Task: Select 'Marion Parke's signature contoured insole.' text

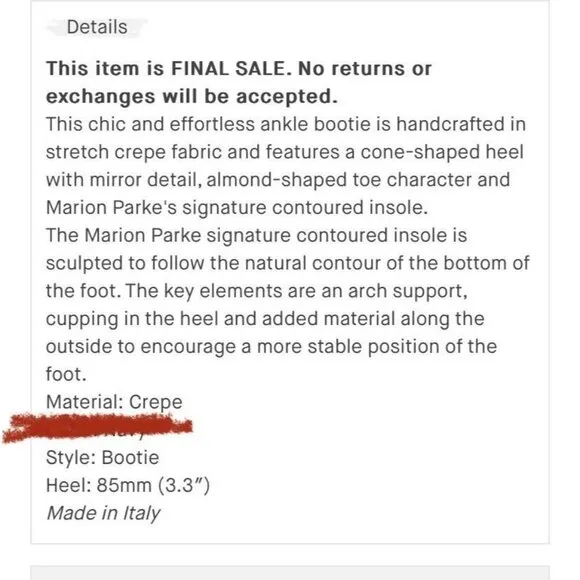Action: pos(237,208)
